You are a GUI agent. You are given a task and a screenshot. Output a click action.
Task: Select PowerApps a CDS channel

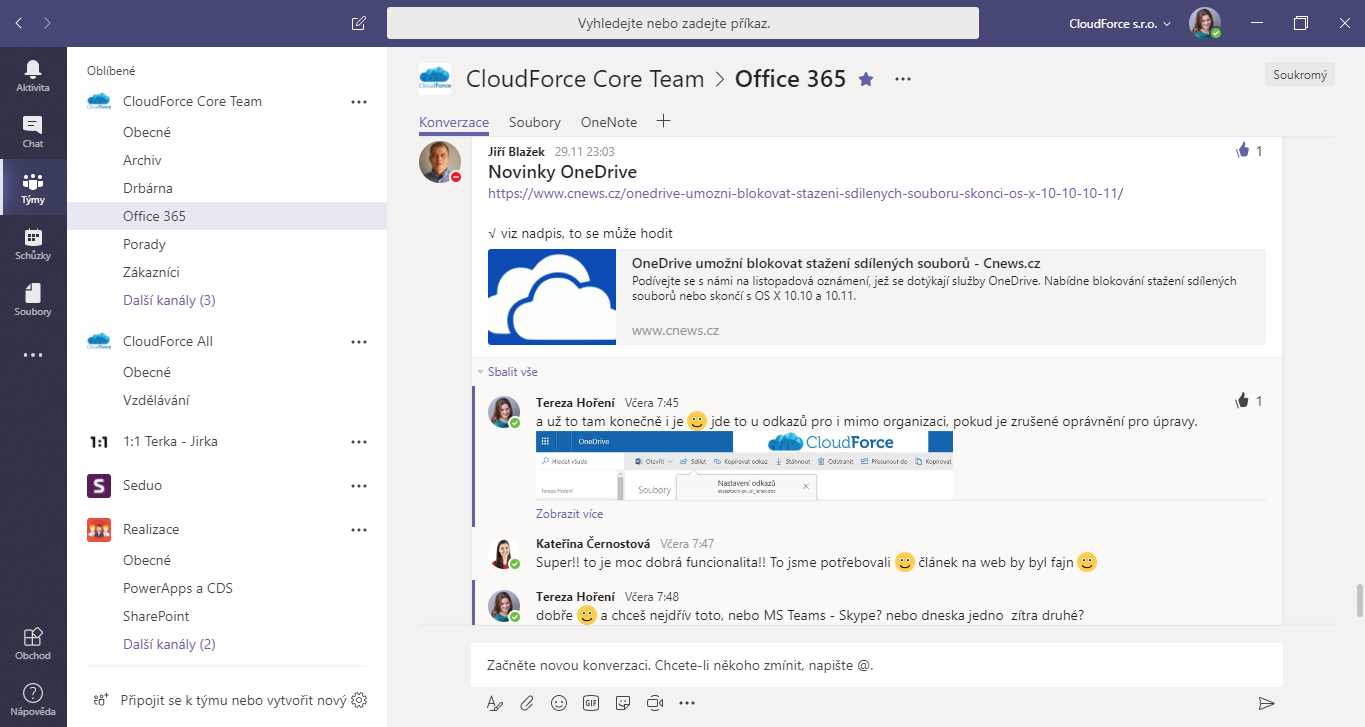[178, 588]
